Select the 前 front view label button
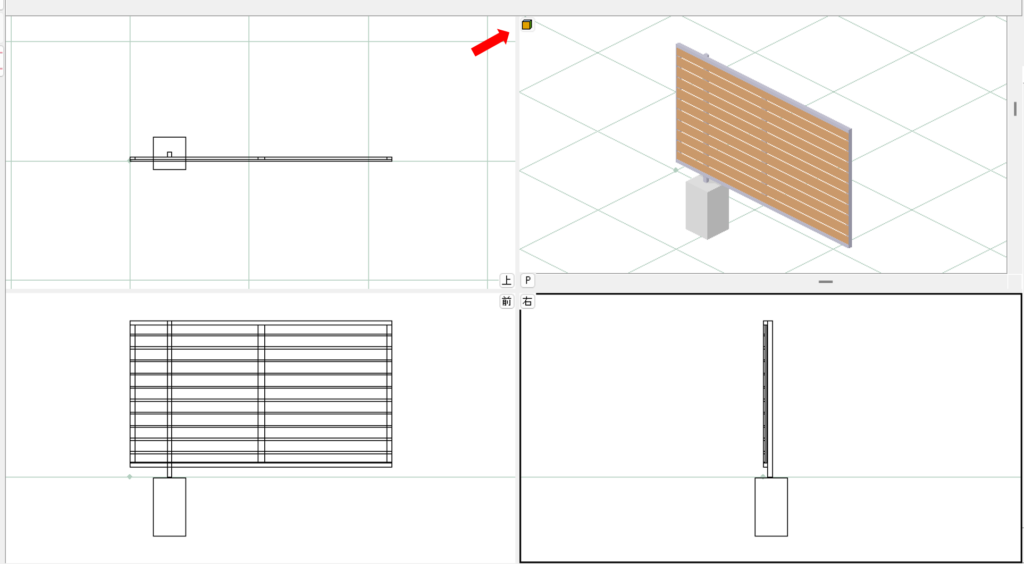Viewport: 1024px width, 564px height. (x=507, y=301)
